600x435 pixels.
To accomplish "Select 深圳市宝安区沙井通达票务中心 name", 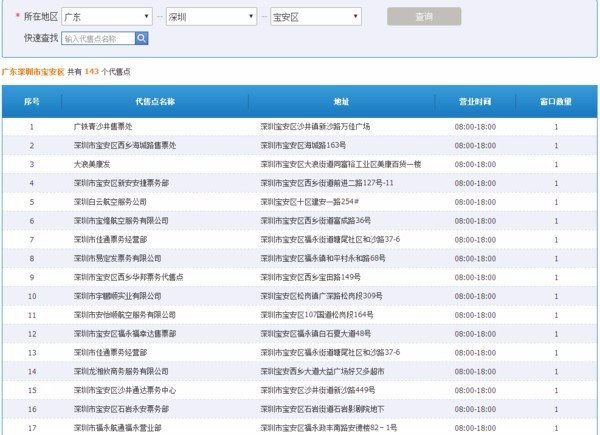I will [x=125, y=390].
